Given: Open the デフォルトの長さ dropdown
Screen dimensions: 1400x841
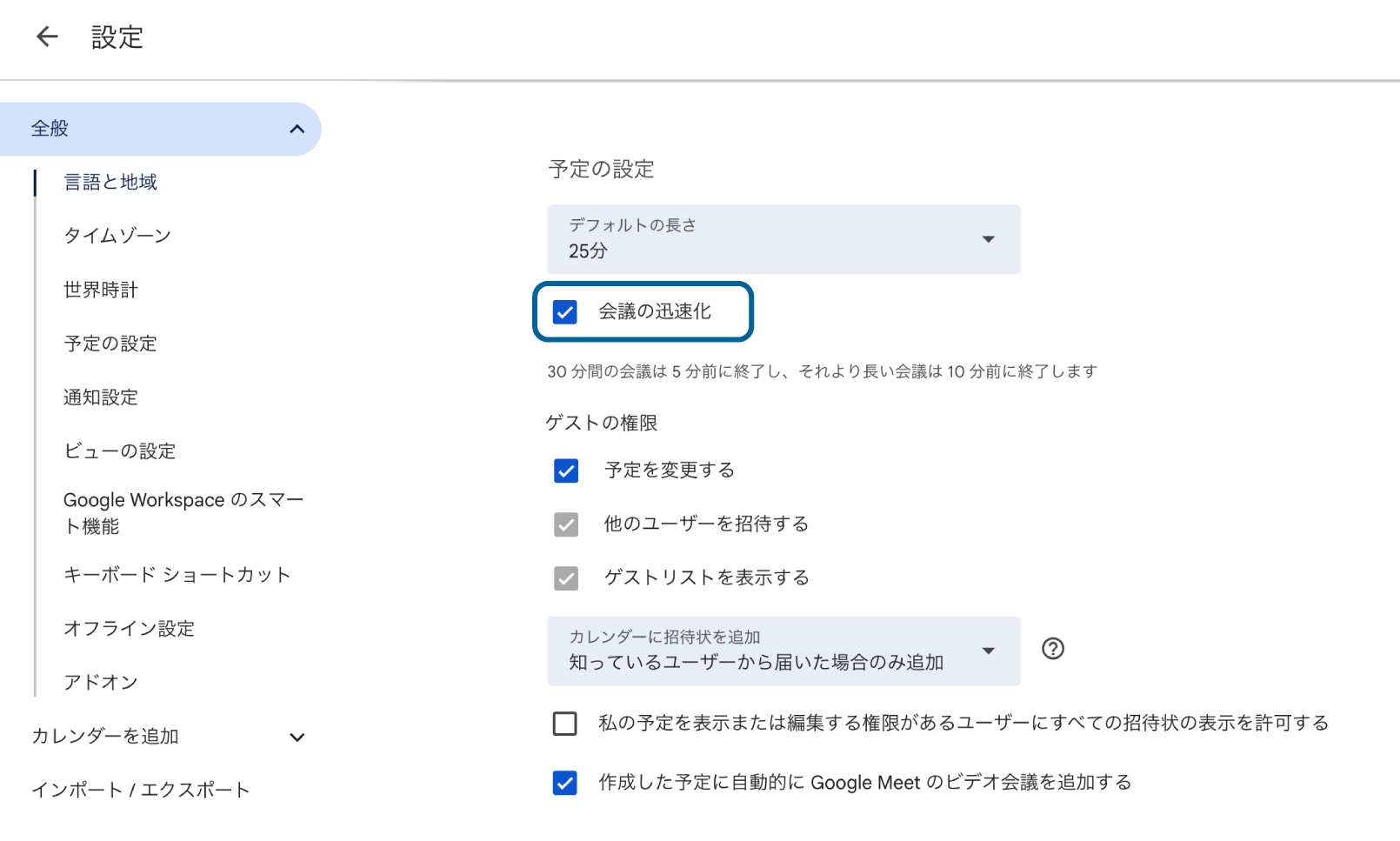Looking at the screenshot, I should pos(783,239).
